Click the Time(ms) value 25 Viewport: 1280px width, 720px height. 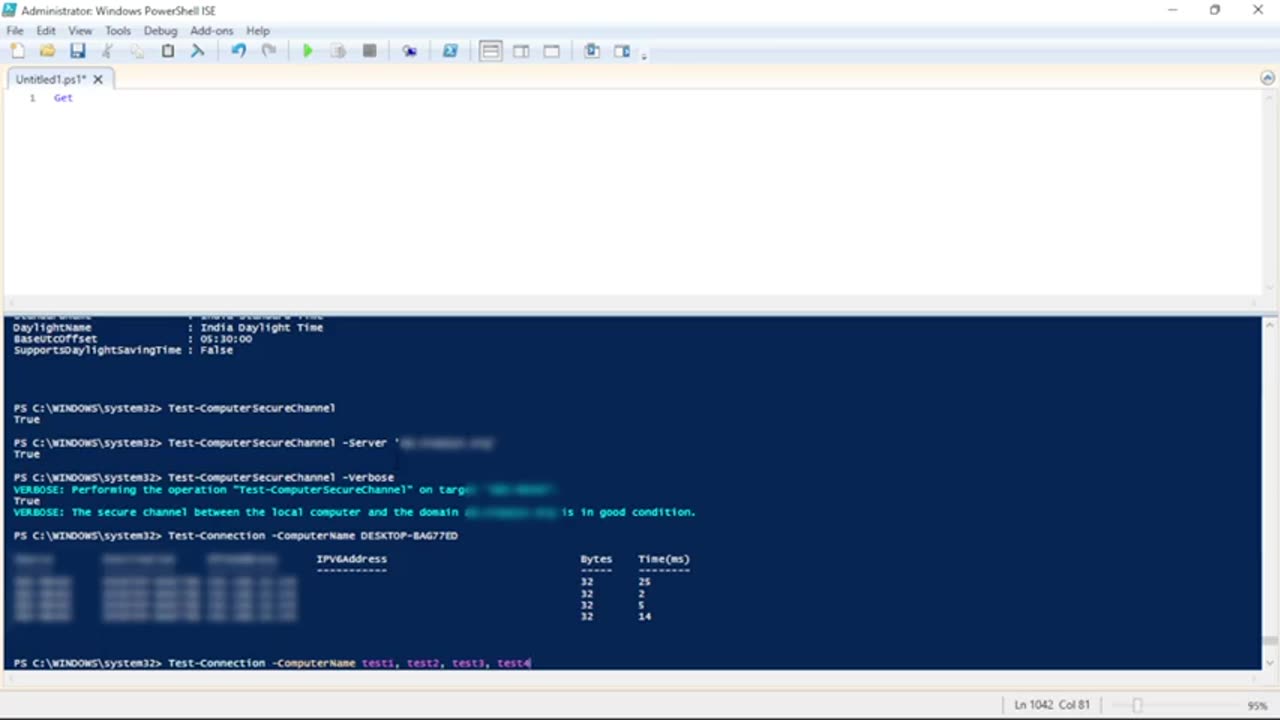click(x=644, y=582)
